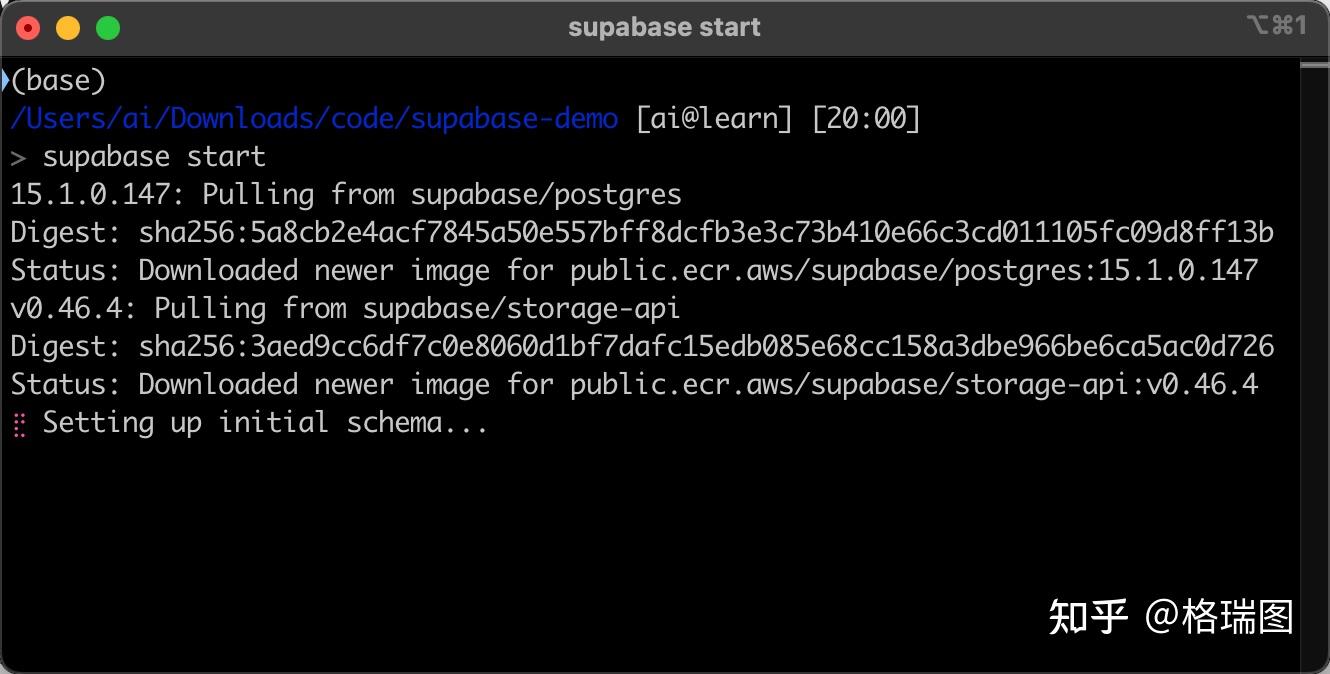The width and height of the screenshot is (1330, 674).
Task: Click the sha256:3aed9cc6 storage-api digest hash
Action: 706,347
